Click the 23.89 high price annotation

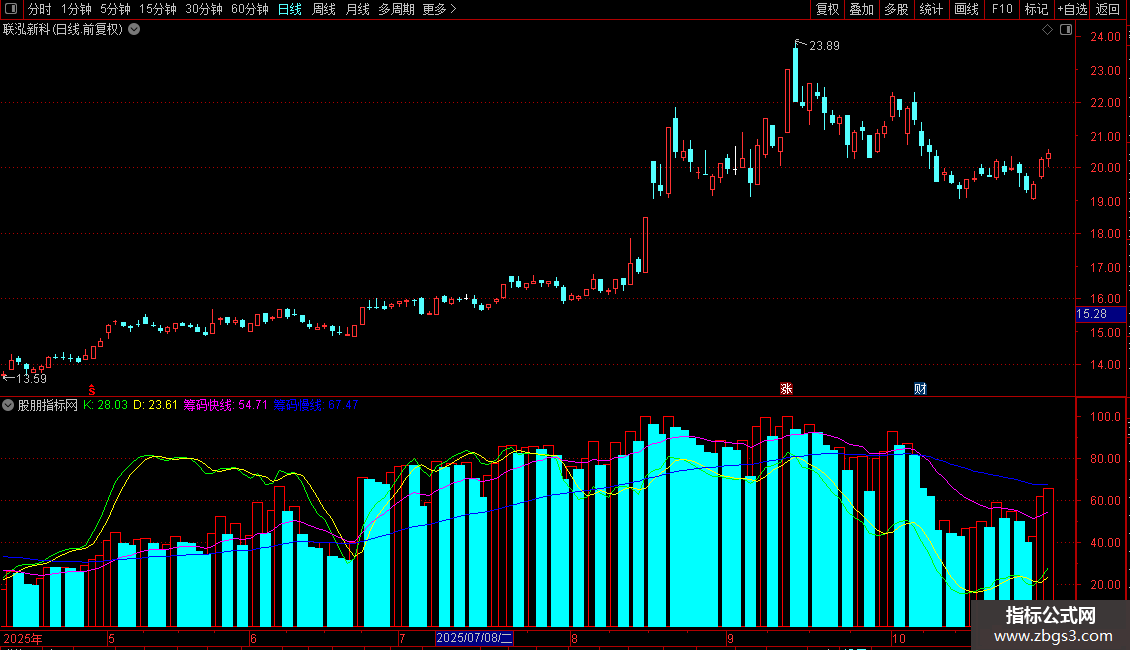[x=824, y=46]
